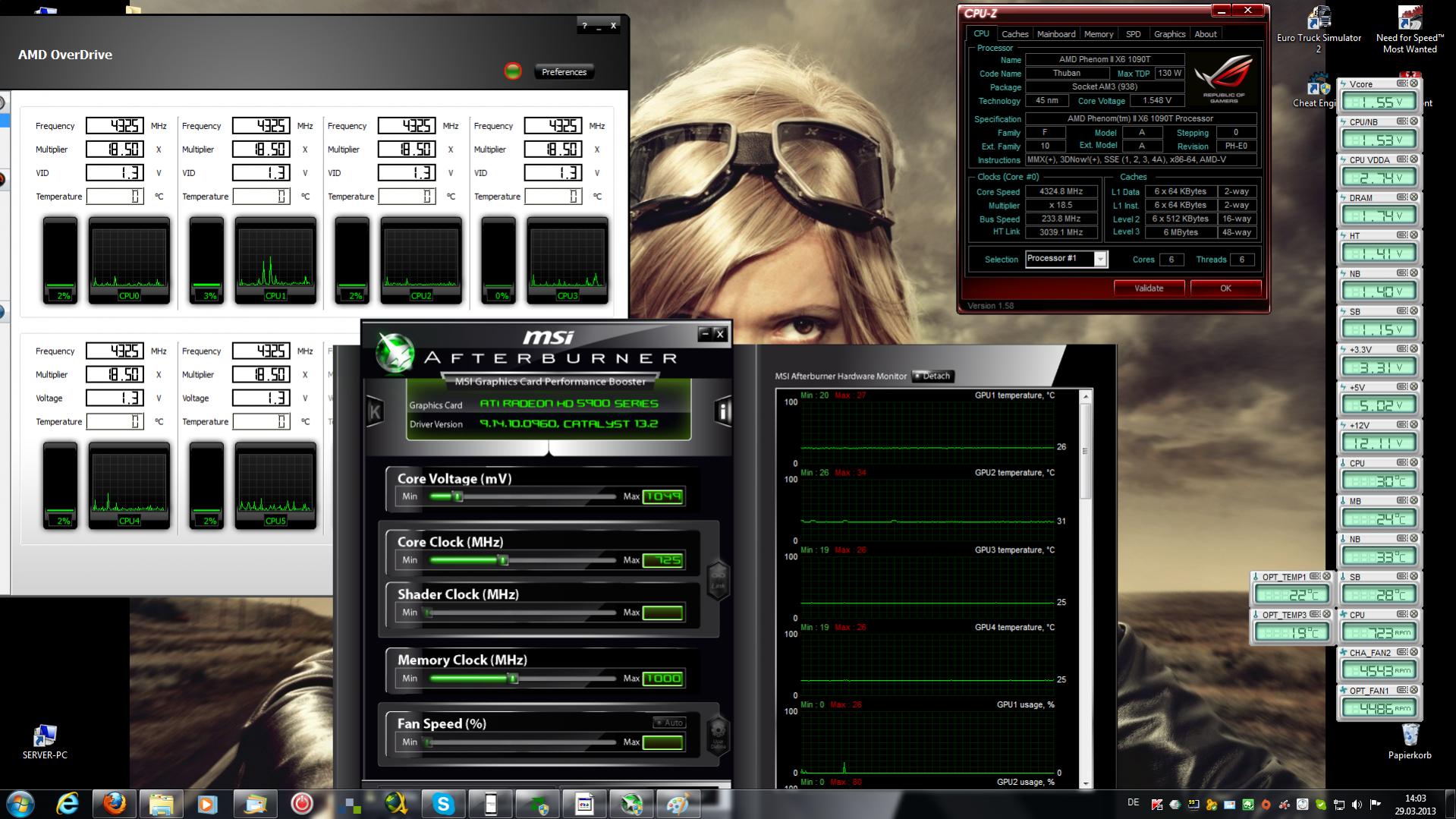The width and height of the screenshot is (1456, 819).
Task: Open settings for the +5V sensor widget
Action: 1402,387
